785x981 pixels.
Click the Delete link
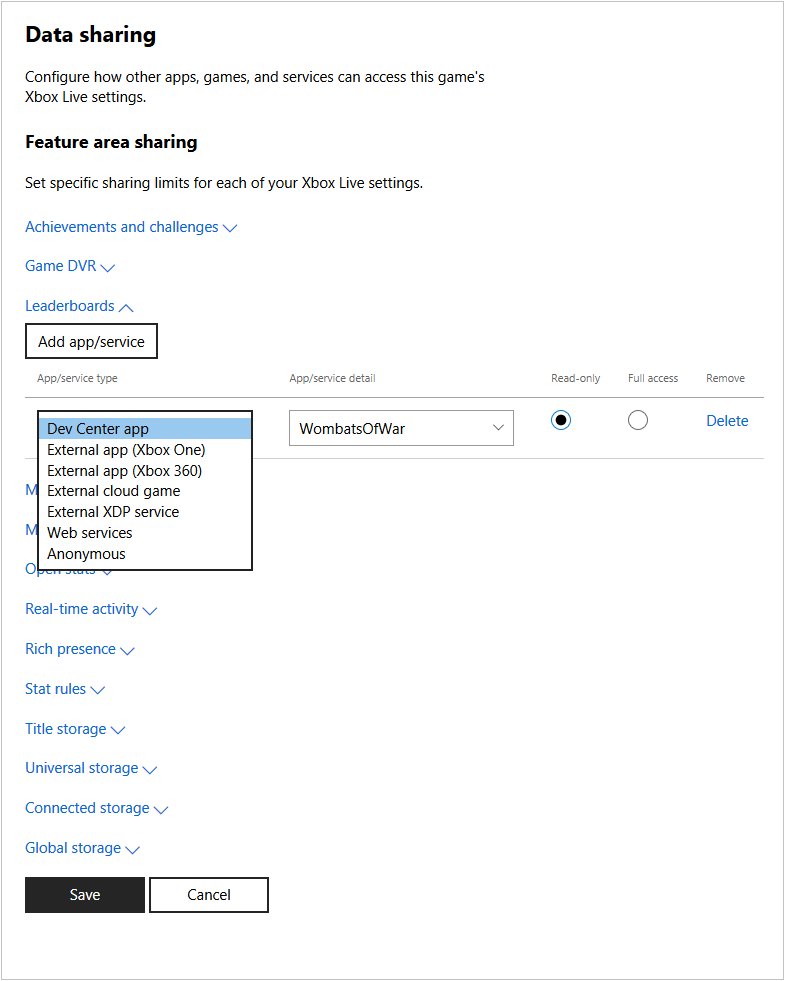tap(727, 421)
